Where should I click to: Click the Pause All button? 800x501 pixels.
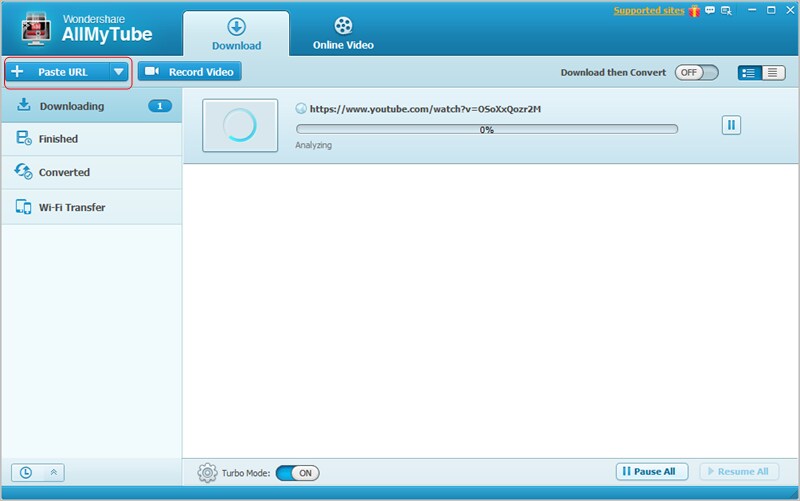[x=652, y=471]
